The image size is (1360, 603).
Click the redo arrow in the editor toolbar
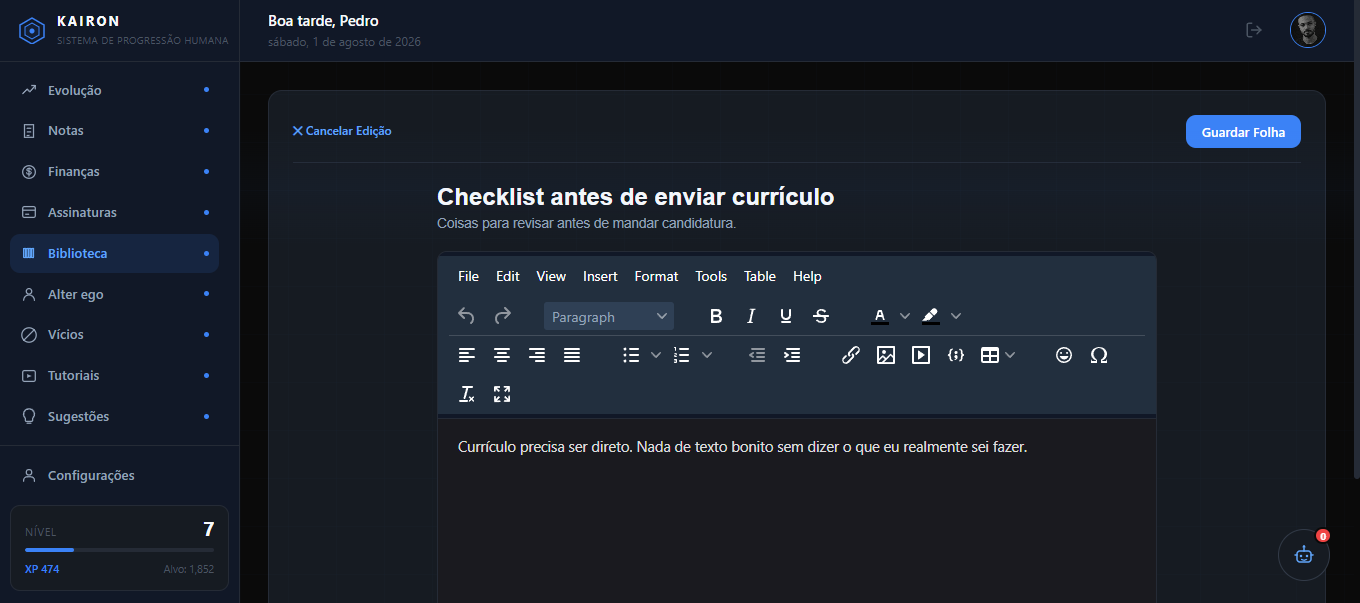pyautogui.click(x=503, y=316)
